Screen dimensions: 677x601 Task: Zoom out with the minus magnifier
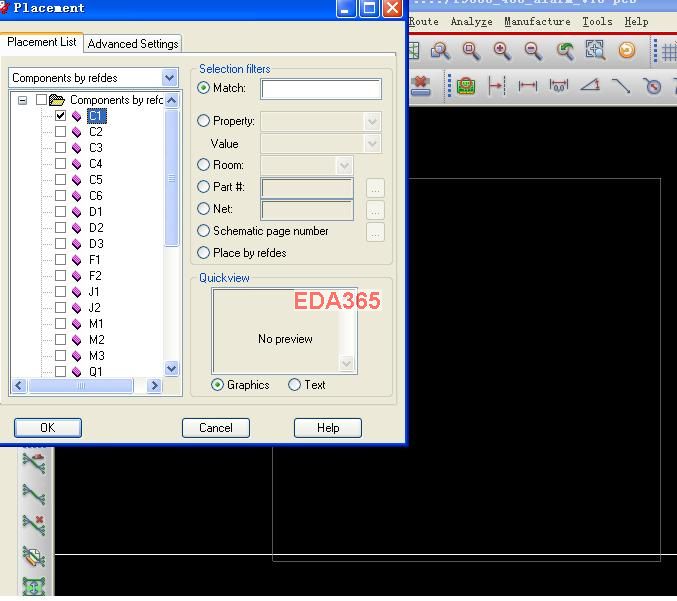[533, 51]
